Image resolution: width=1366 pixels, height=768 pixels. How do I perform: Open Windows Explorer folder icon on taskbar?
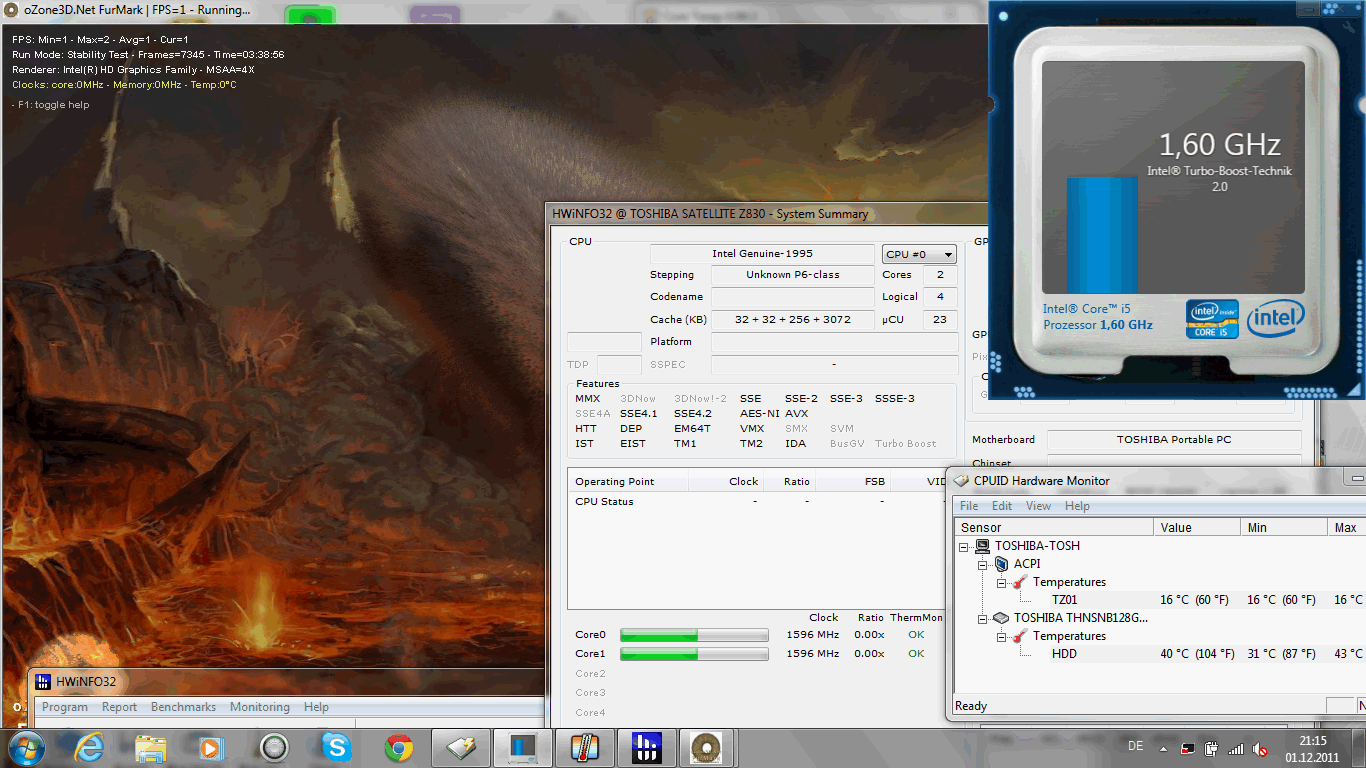[x=151, y=747]
